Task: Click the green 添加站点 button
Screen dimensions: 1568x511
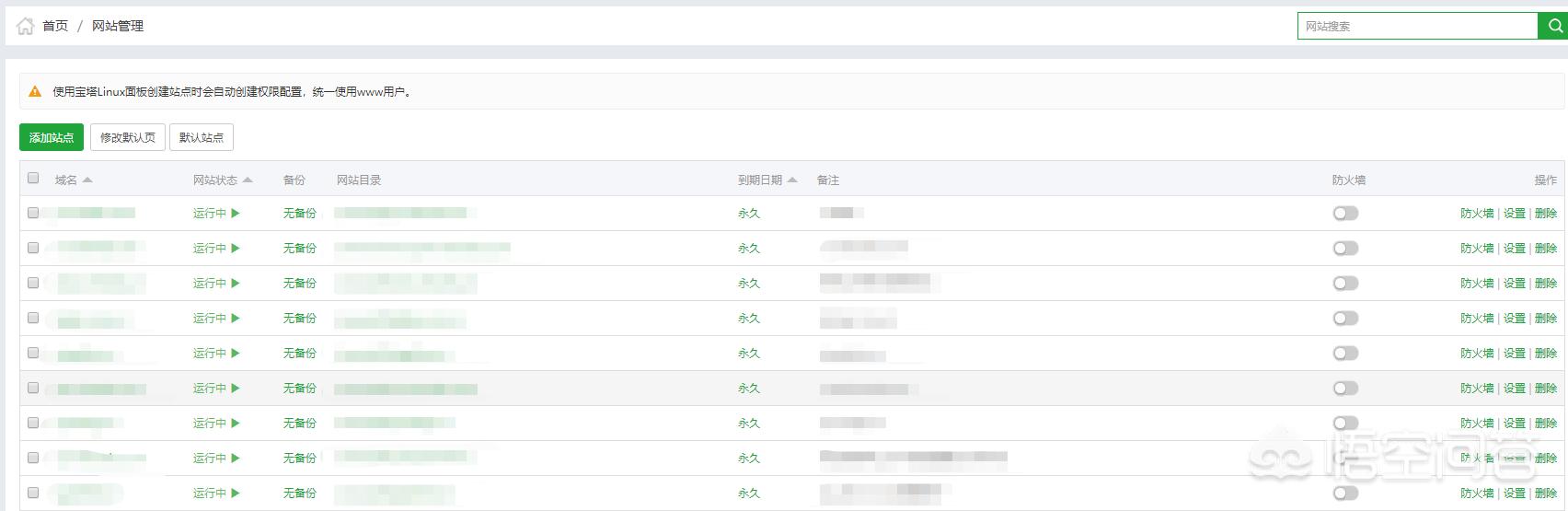Action: [x=52, y=137]
